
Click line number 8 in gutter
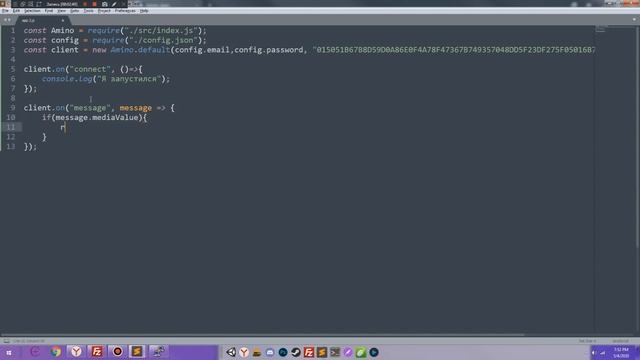[x=13, y=98]
